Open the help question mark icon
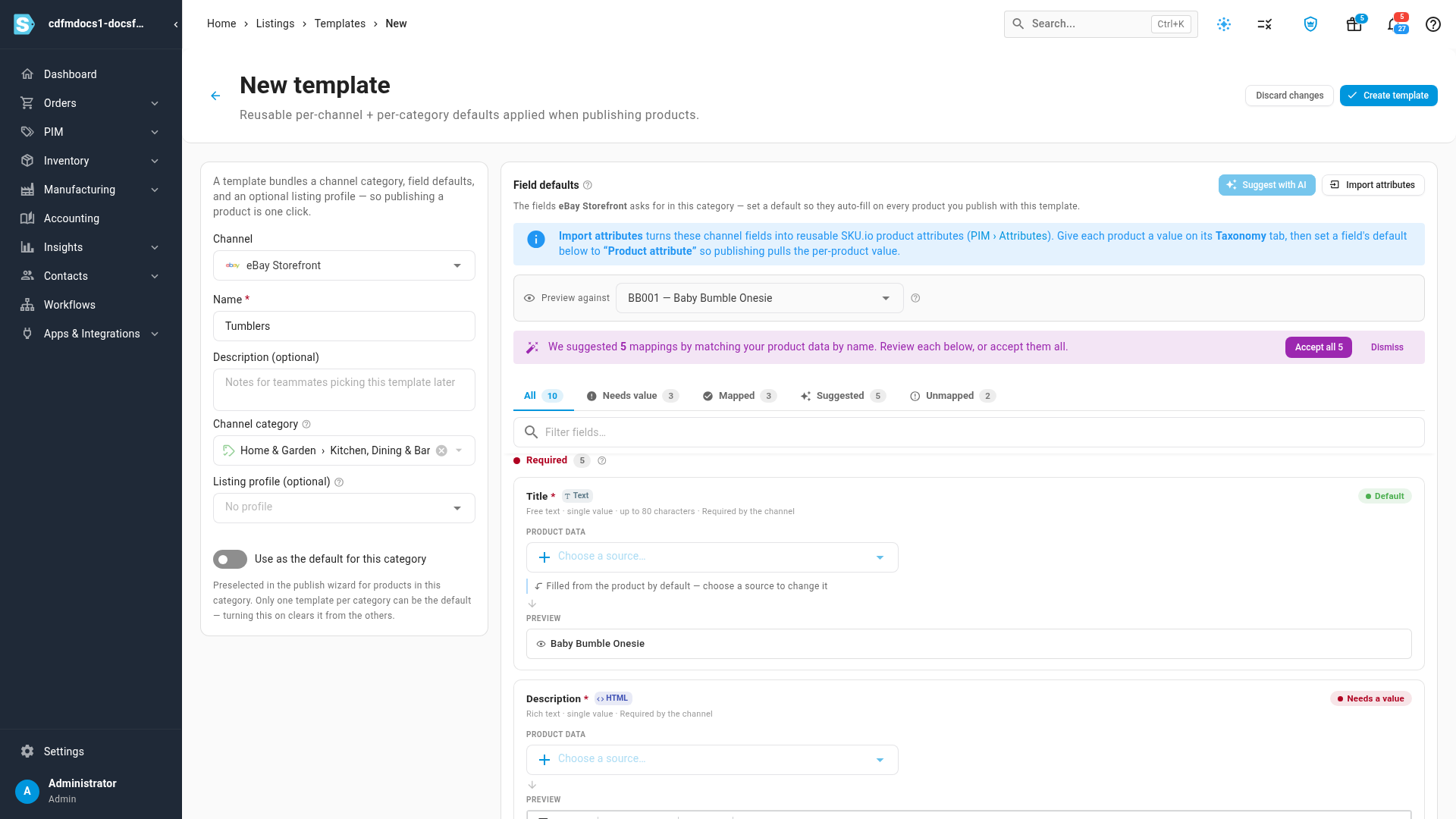 pyautogui.click(x=1433, y=24)
